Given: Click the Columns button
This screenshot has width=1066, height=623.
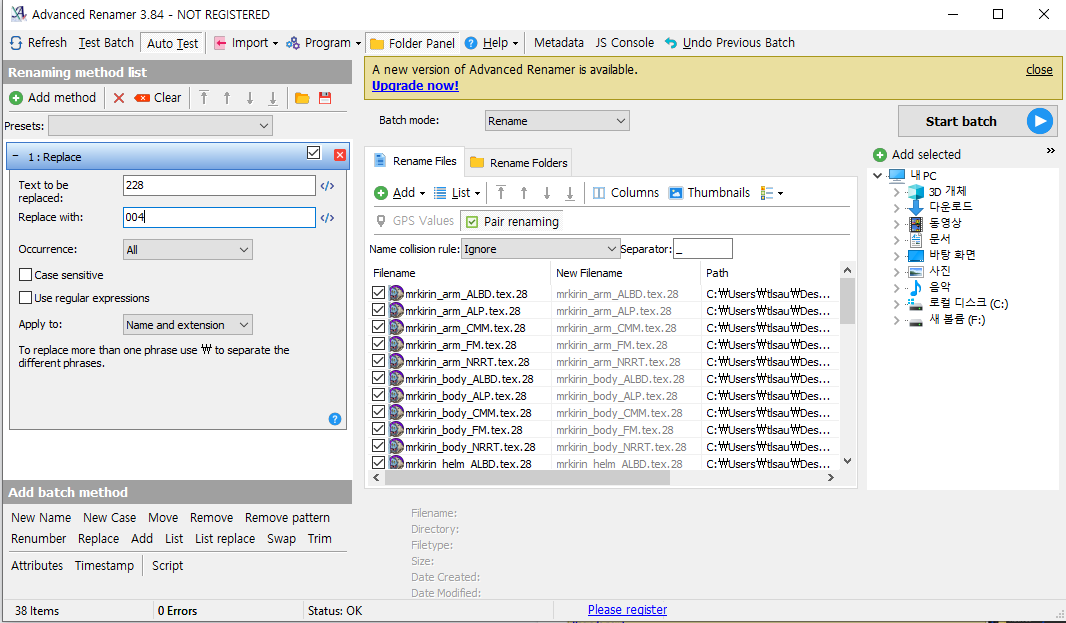Looking at the screenshot, I should click(625, 193).
